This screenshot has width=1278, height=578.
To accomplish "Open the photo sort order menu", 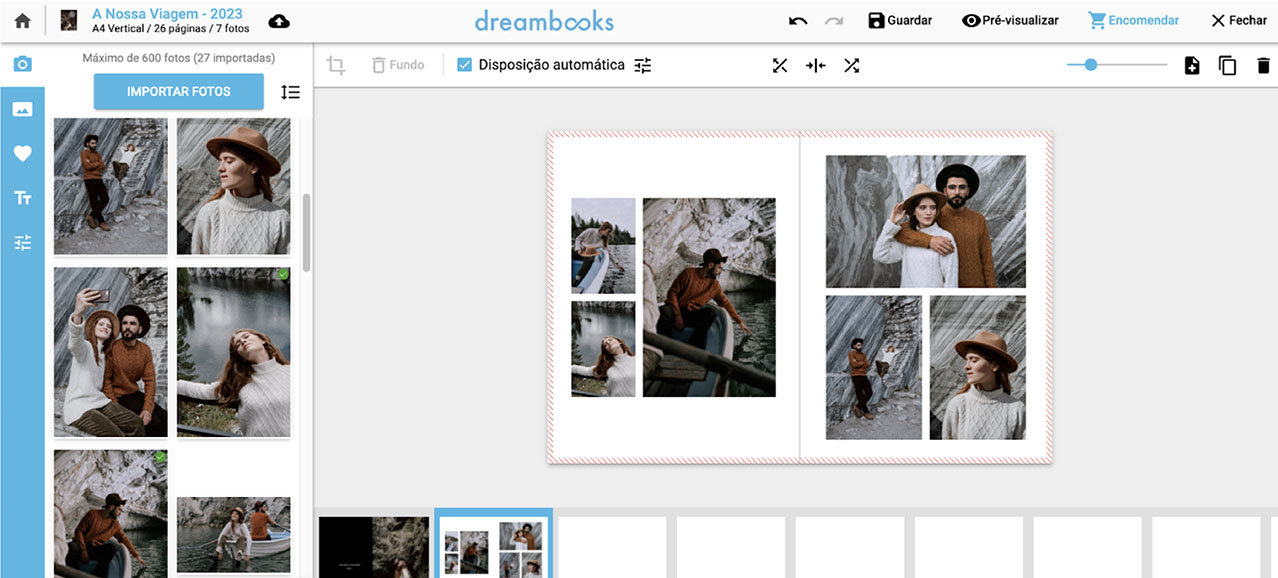I will [x=290, y=92].
